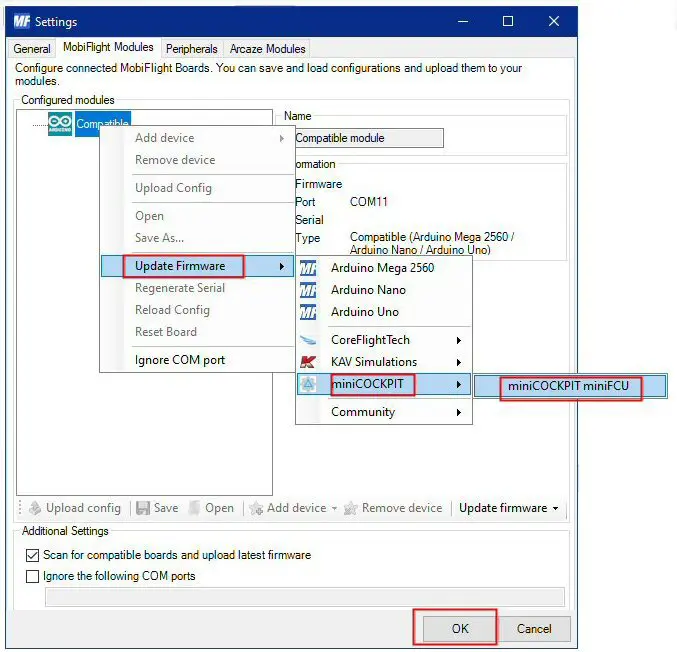Click Remove device toolbar label

tap(402, 508)
